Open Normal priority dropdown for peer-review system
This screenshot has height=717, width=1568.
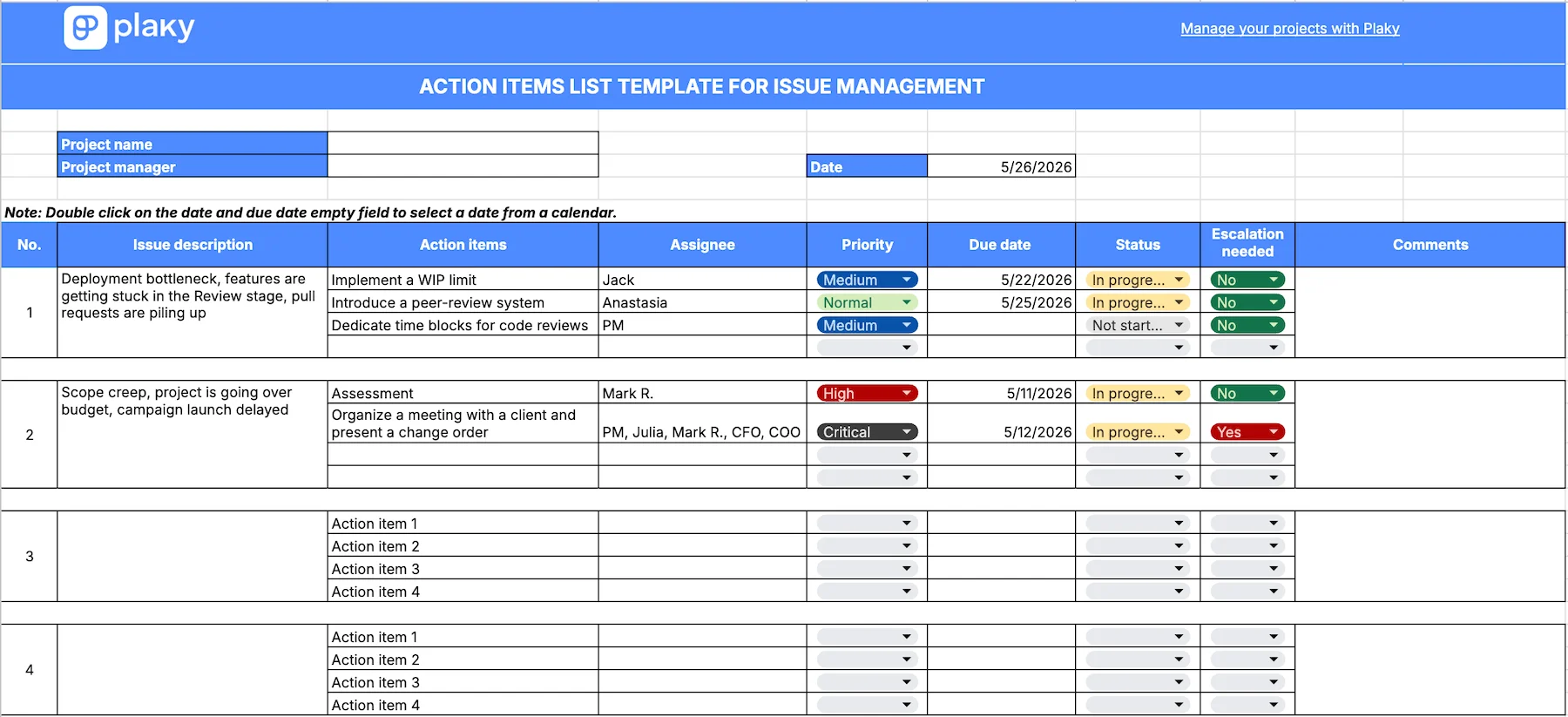(x=867, y=302)
